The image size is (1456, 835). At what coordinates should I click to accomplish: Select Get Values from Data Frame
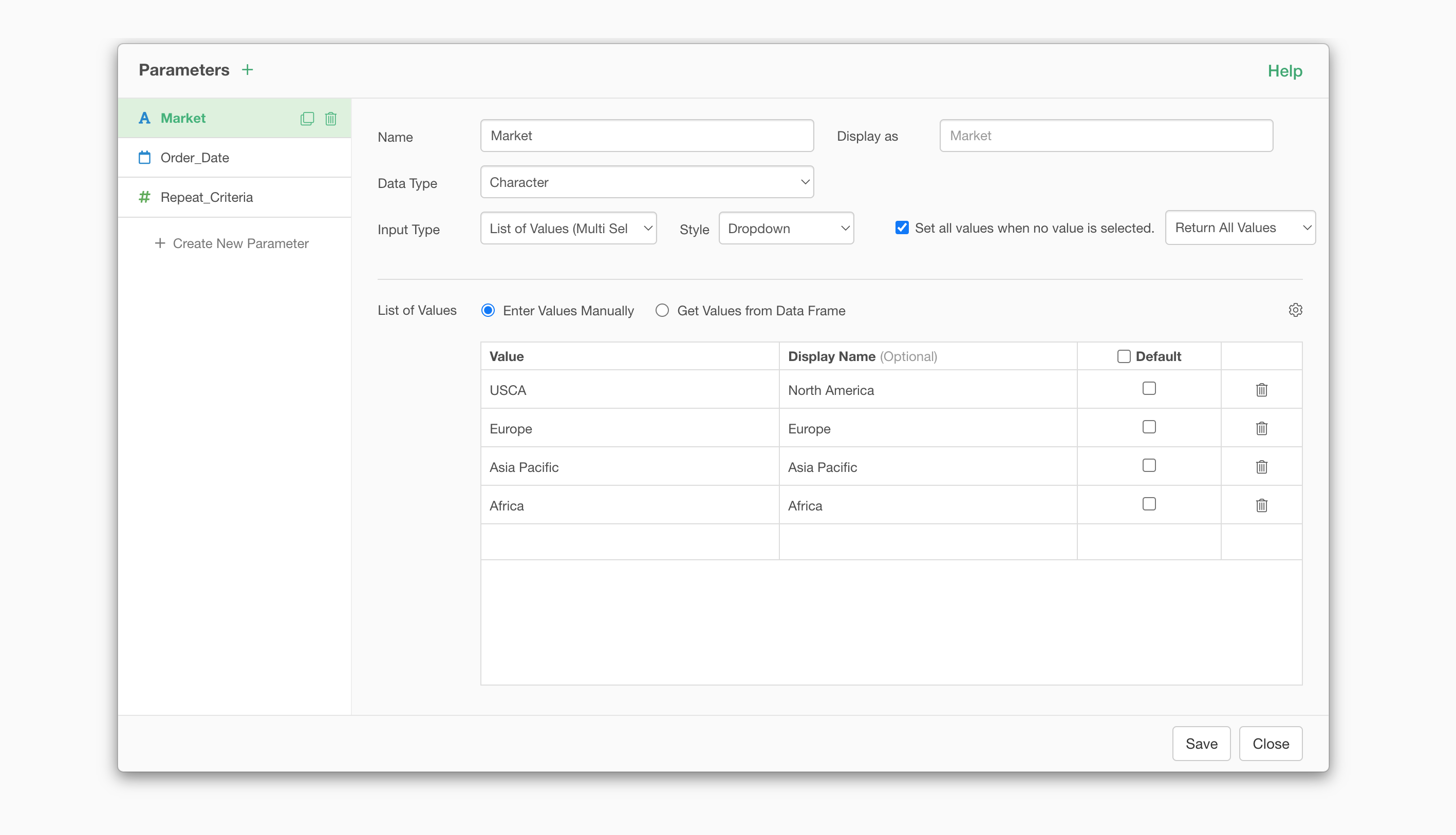point(662,310)
